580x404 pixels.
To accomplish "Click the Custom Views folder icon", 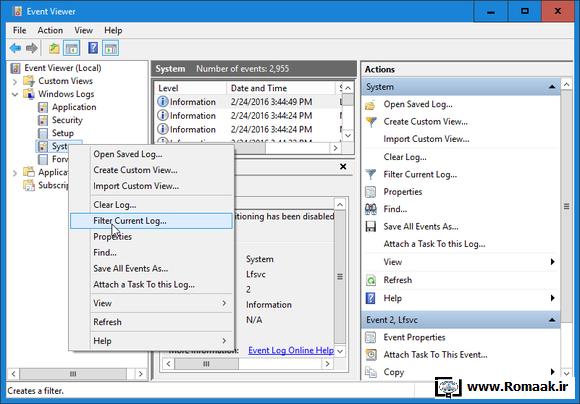I will tap(29, 81).
